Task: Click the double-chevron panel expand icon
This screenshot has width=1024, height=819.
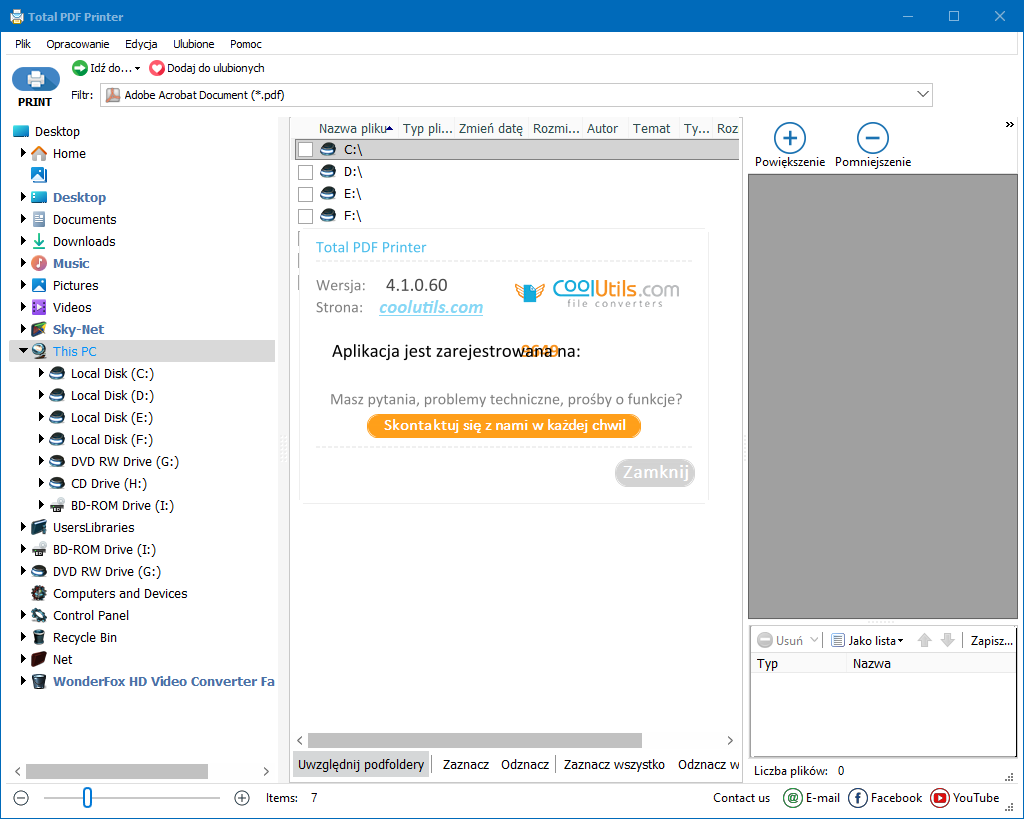Action: (x=1010, y=124)
